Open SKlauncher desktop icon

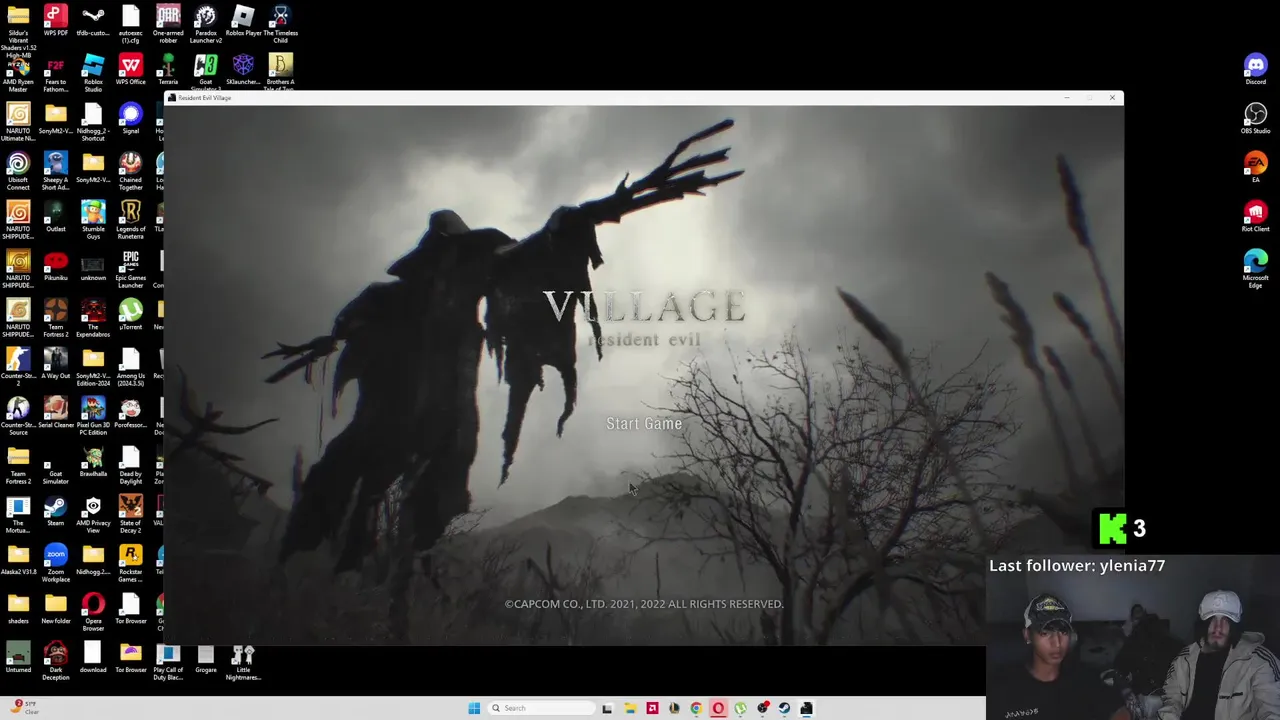[x=243, y=70]
